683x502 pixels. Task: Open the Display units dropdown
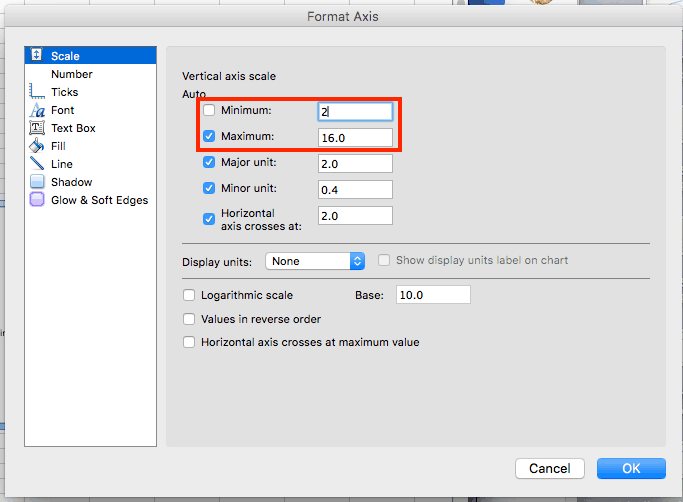point(316,261)
